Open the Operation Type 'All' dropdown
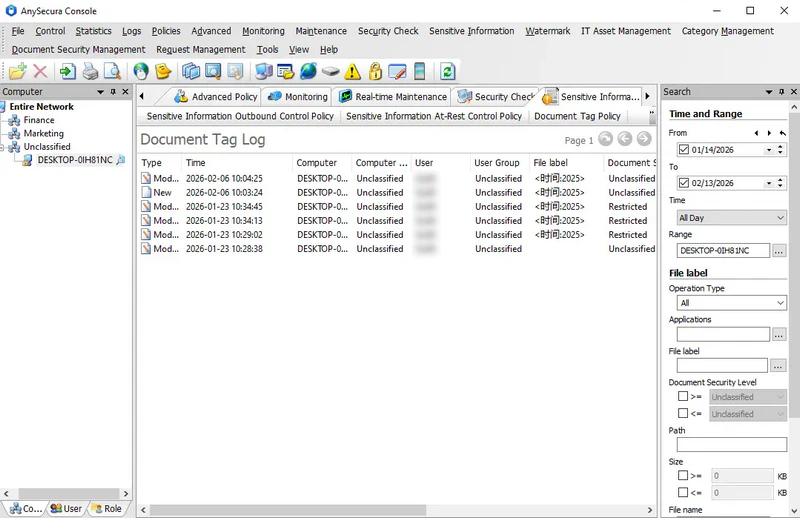Viewport: 800px width, 518px height. pos(731,303)
